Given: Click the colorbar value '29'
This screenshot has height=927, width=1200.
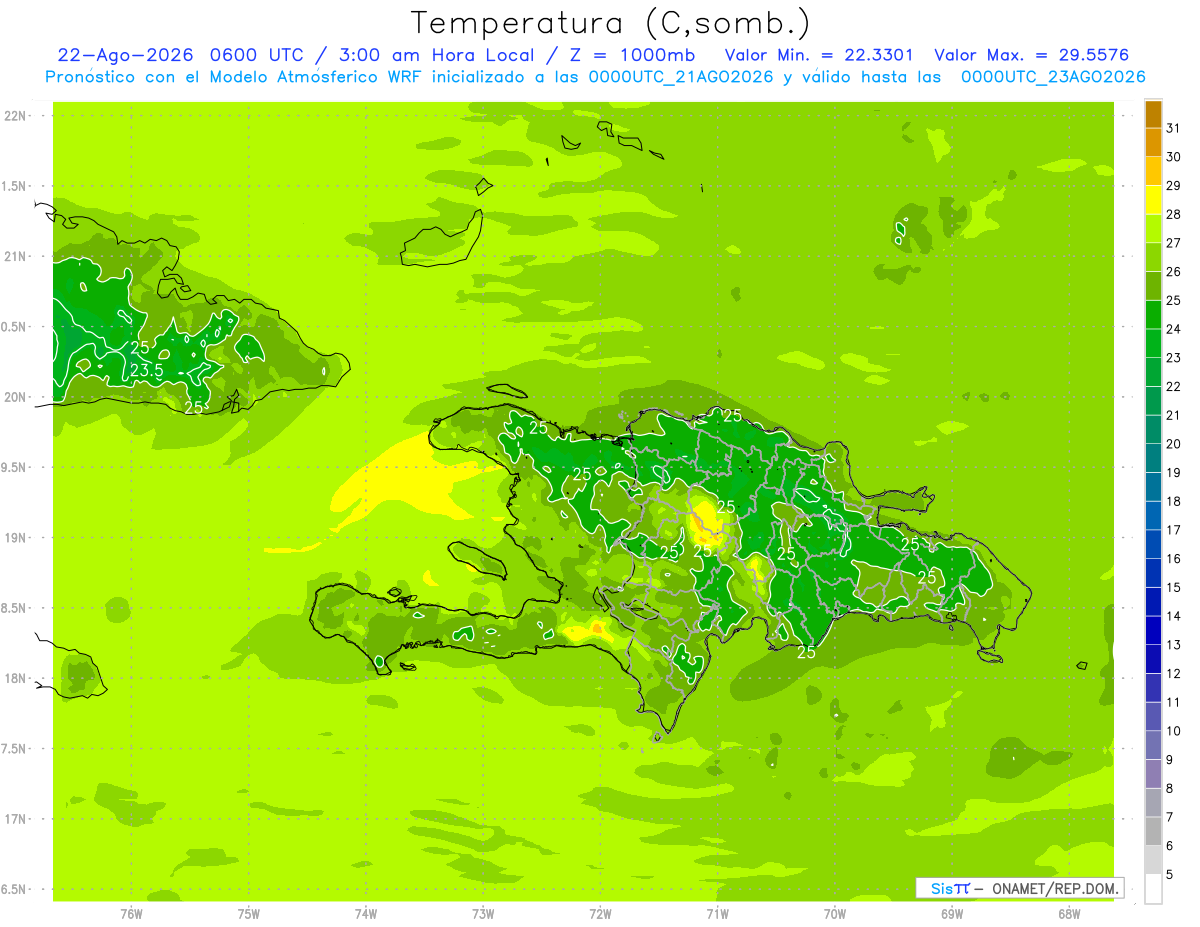Looking at the screenshot, I should click(x=1173, y=186).
